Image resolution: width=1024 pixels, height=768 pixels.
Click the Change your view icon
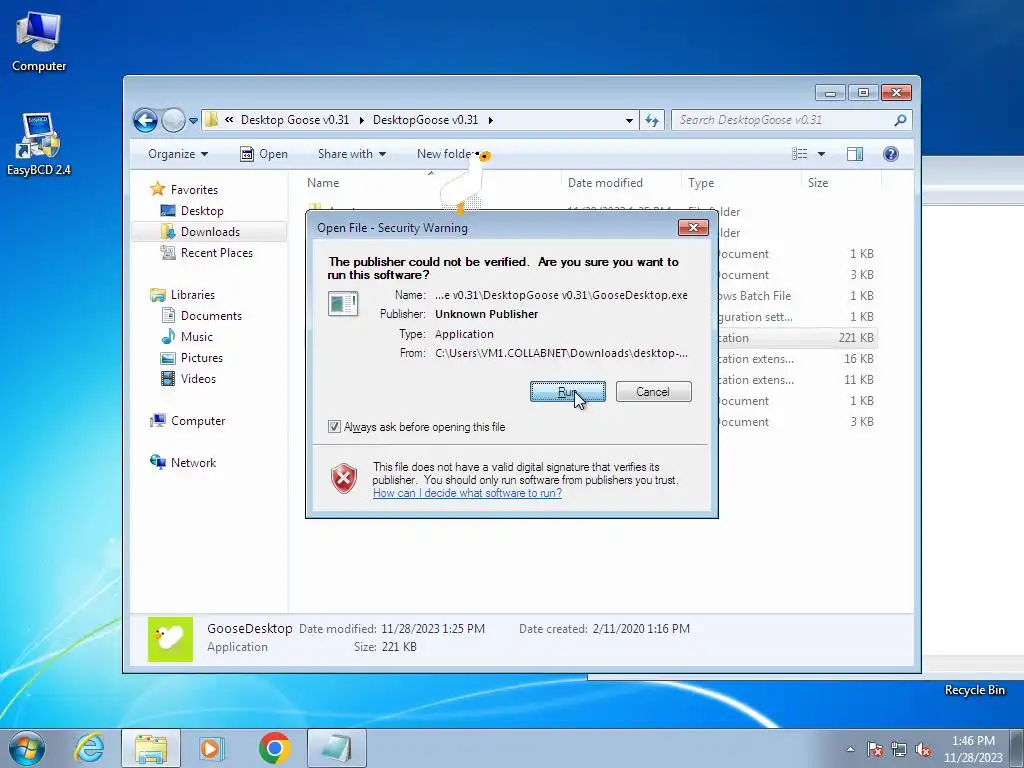[x=799, y=154]
